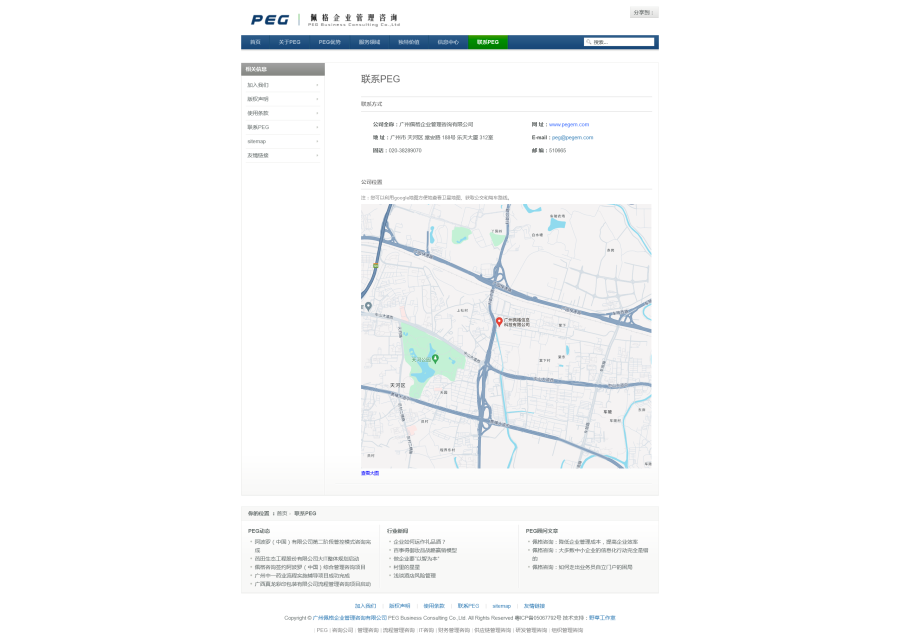
Task: Click 首页 in the breadcrumb trail
Action: [282, 513]
